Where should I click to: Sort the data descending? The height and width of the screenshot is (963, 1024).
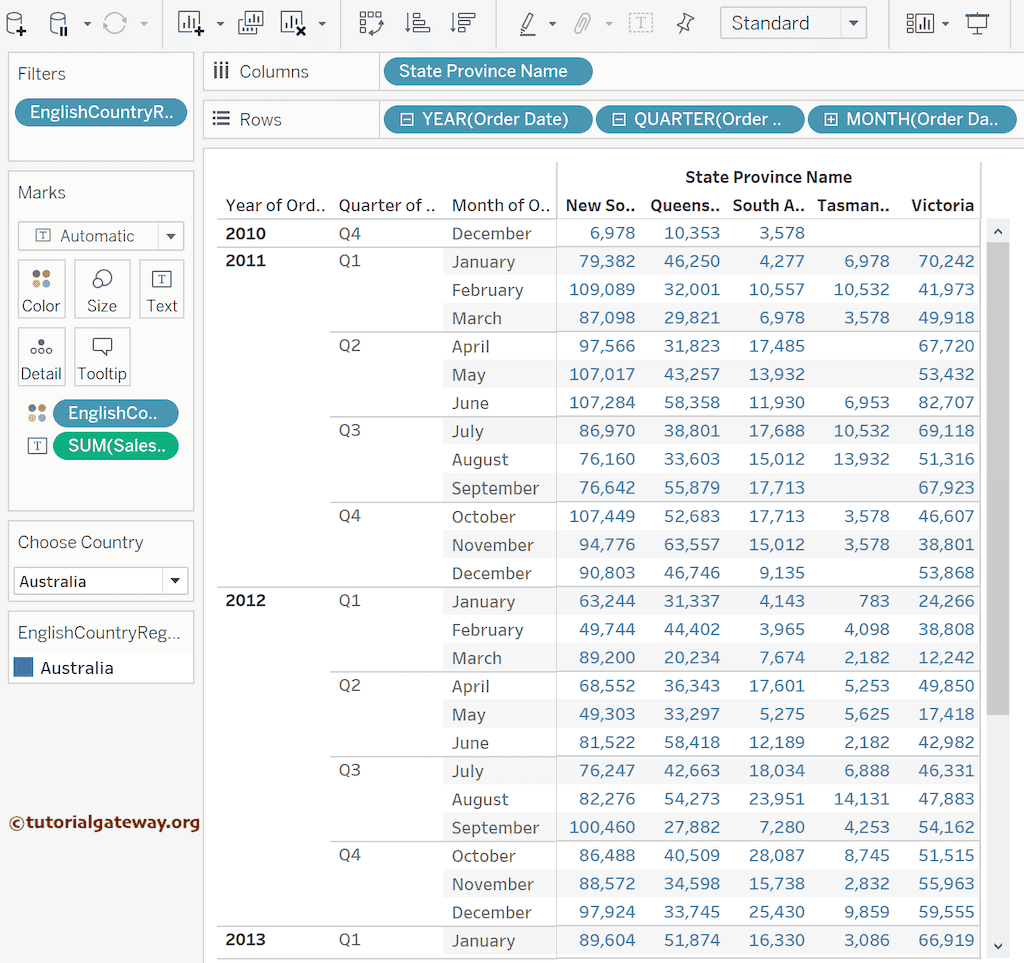[461, 22]
